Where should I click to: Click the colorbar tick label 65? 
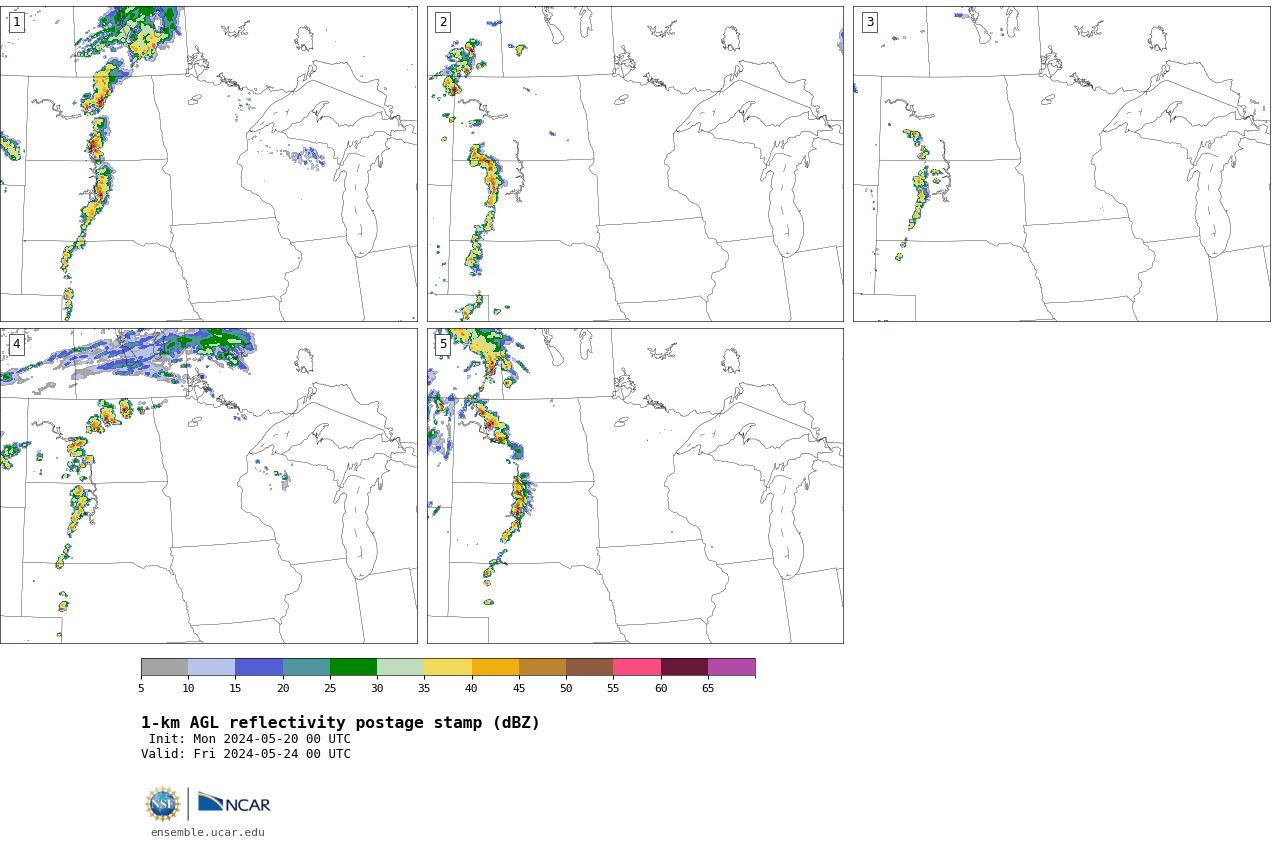pos(708,688)
